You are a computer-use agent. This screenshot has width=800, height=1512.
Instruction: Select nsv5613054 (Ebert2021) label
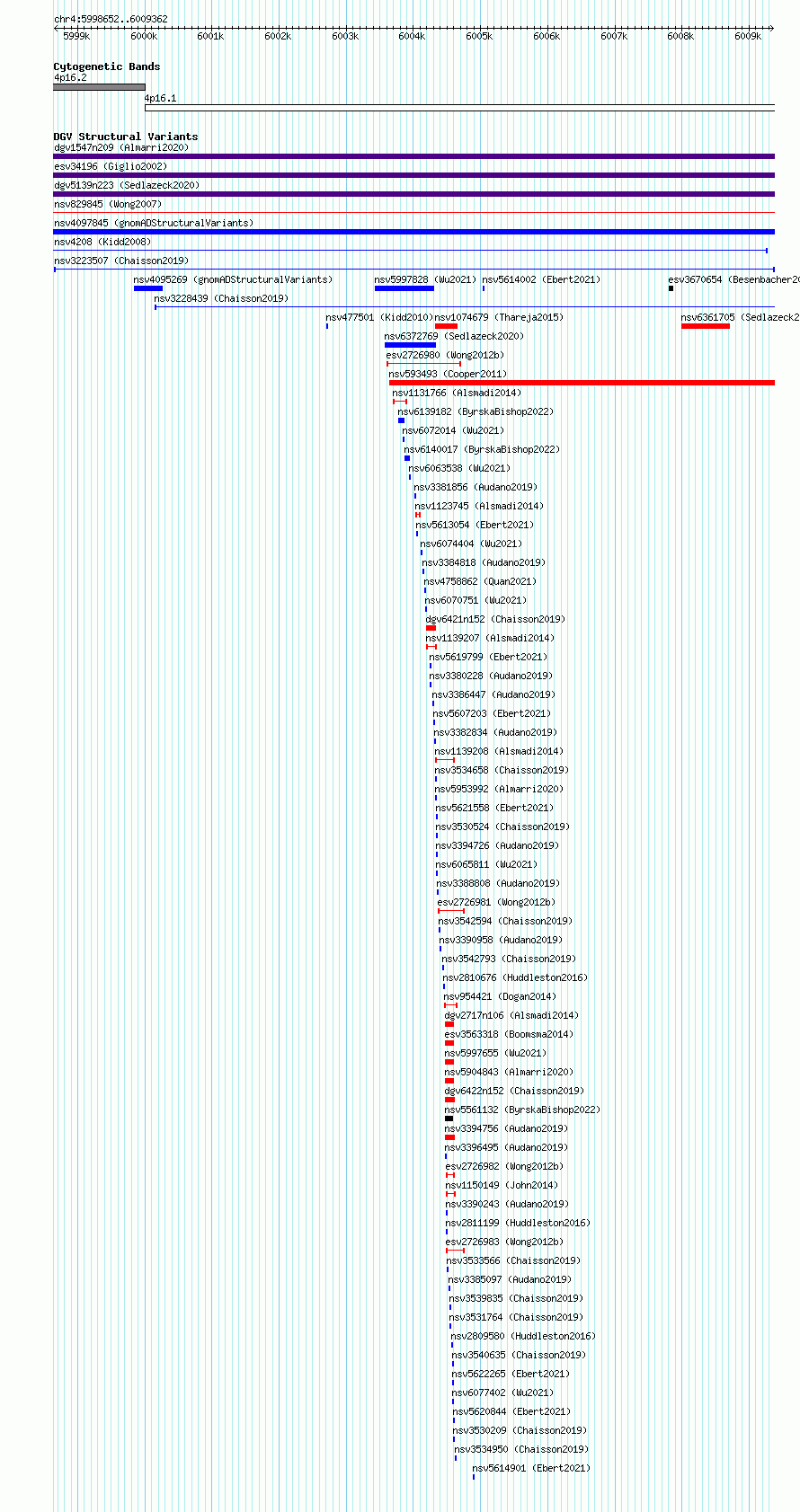click(475, 525)
